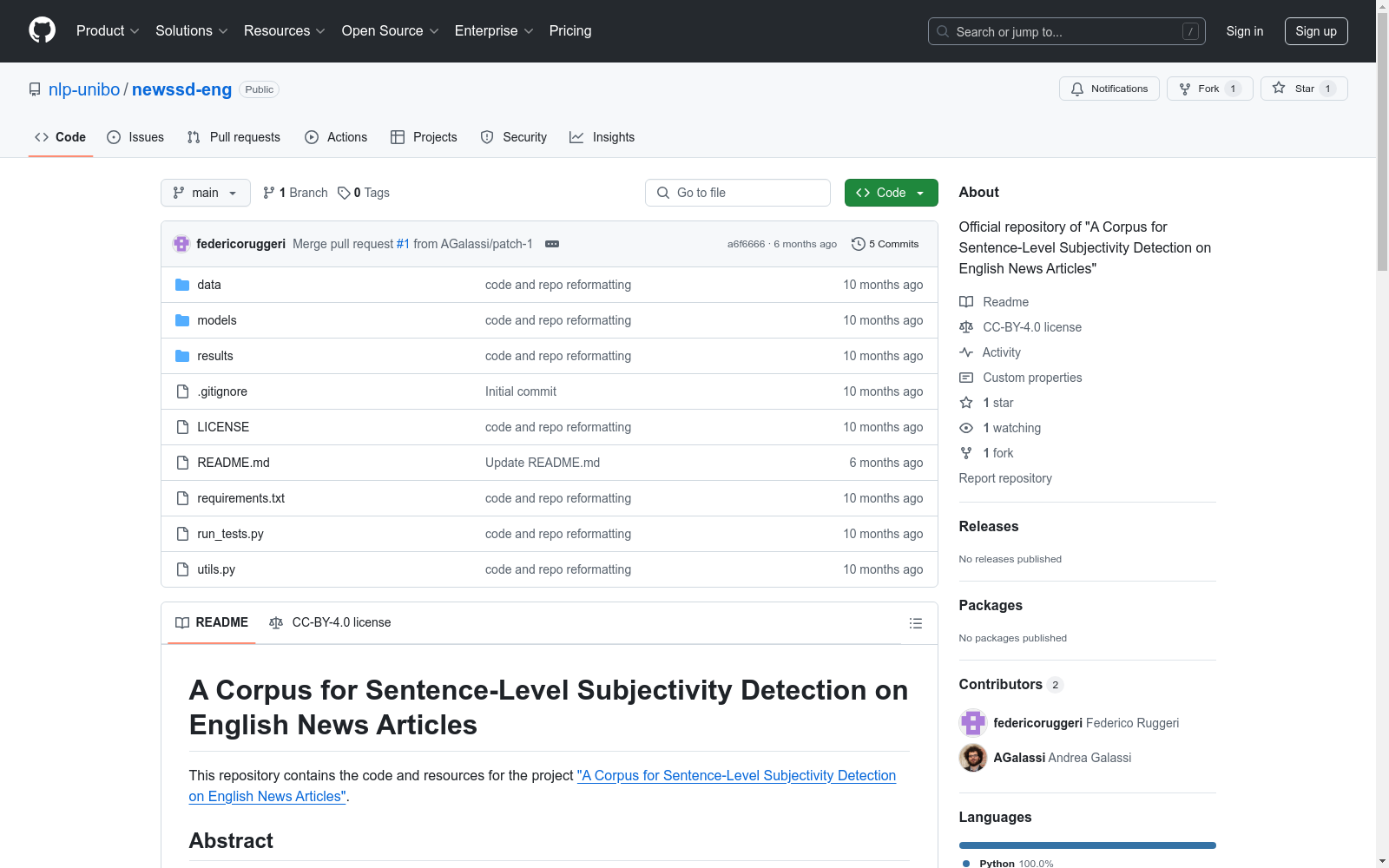Open the newssd-eng repository name link

click(181, 89)
